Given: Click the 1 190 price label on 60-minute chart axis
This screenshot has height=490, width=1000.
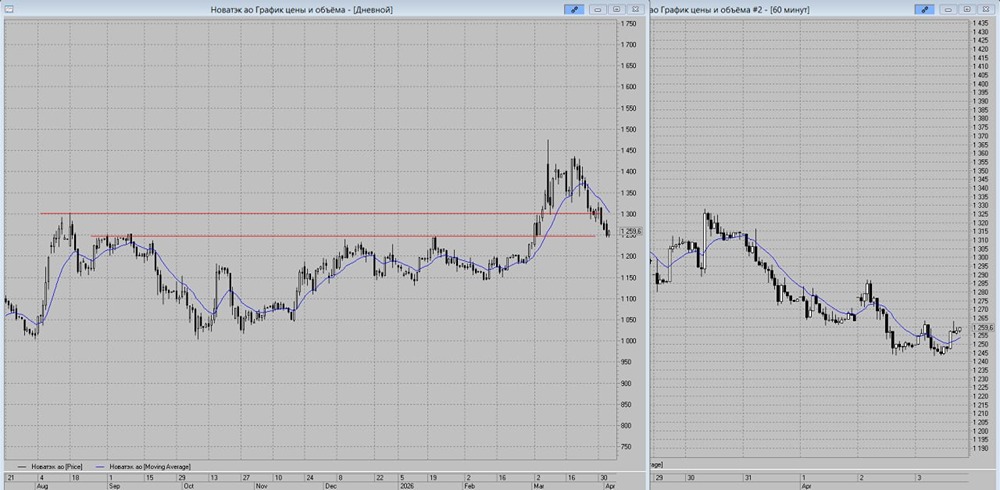Looking at the screenshot, I should 981,449.
